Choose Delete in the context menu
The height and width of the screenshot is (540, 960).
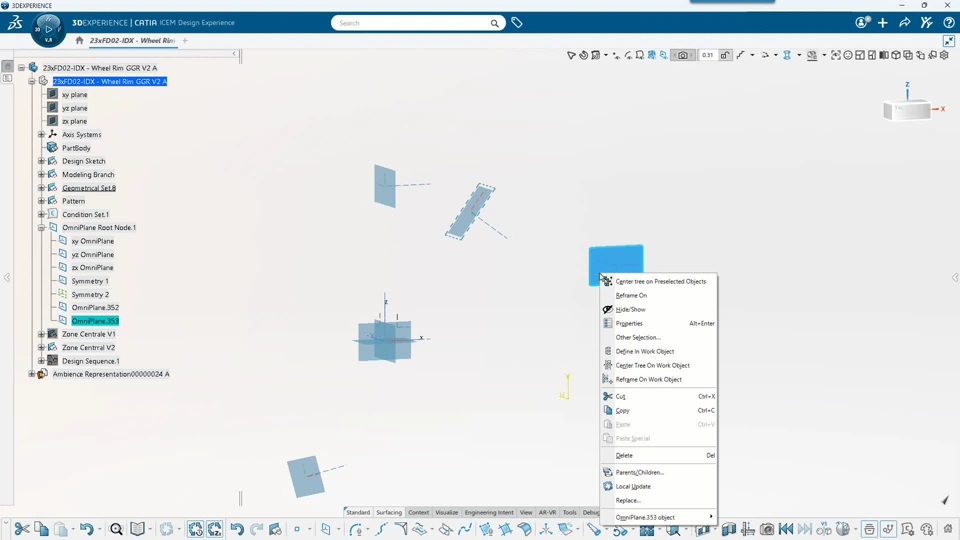tap(658, 456)
